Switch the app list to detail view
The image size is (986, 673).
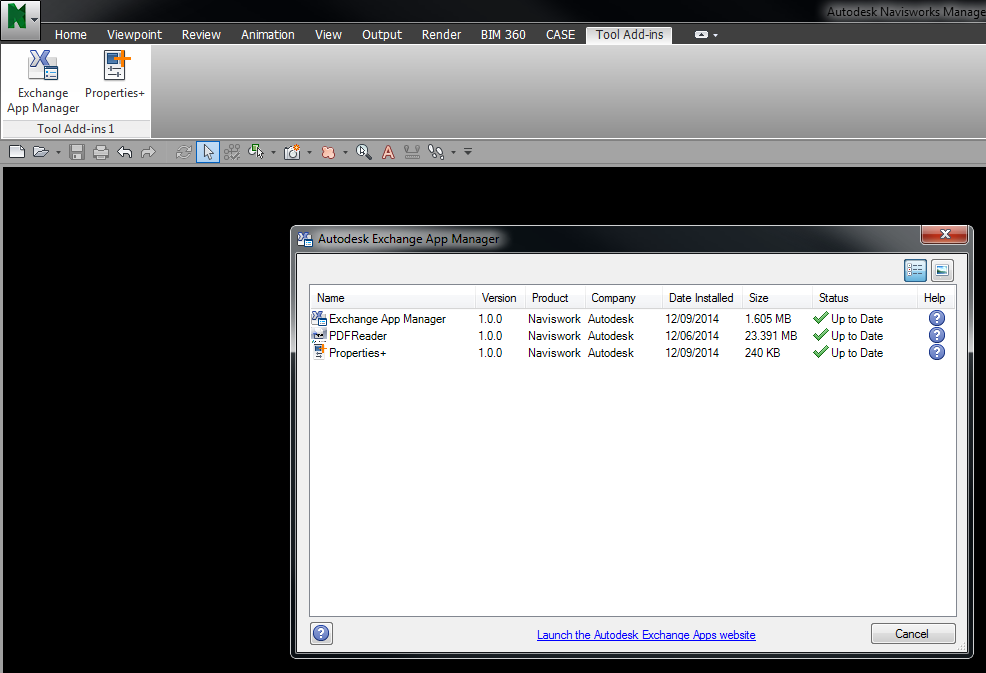915,270
